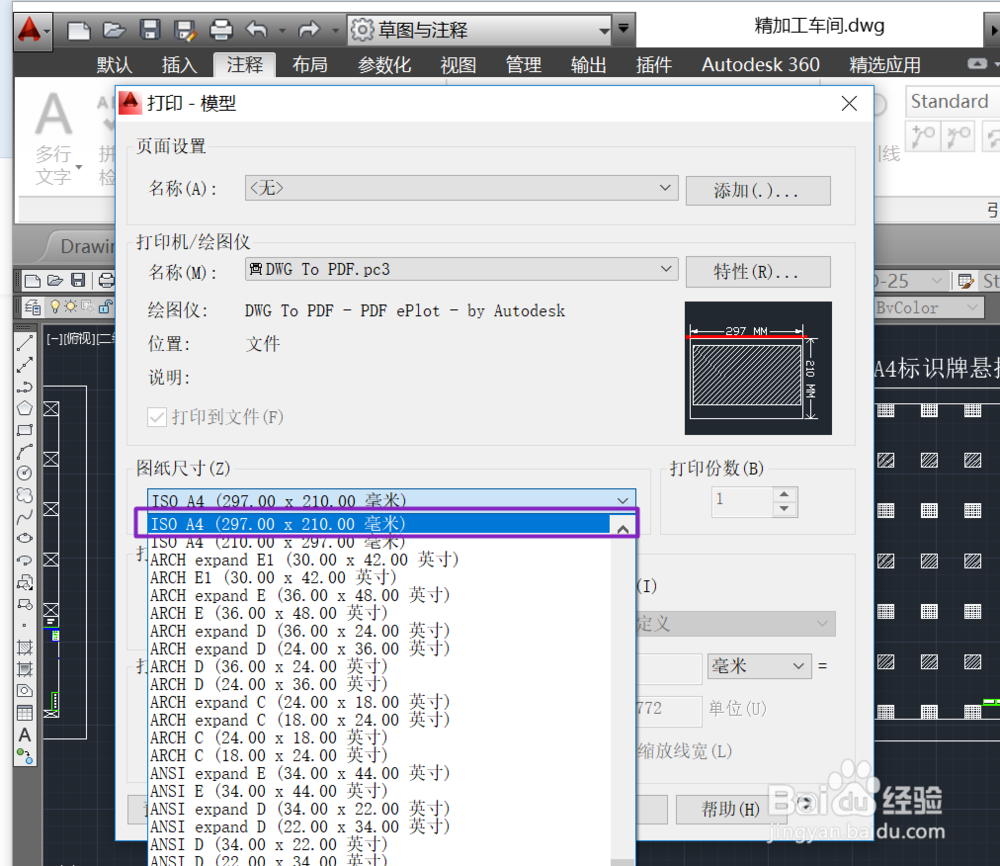Expand the page setup 名称(A) dropdown
This screenshot has height=866, width=1000.
point(665,188)
